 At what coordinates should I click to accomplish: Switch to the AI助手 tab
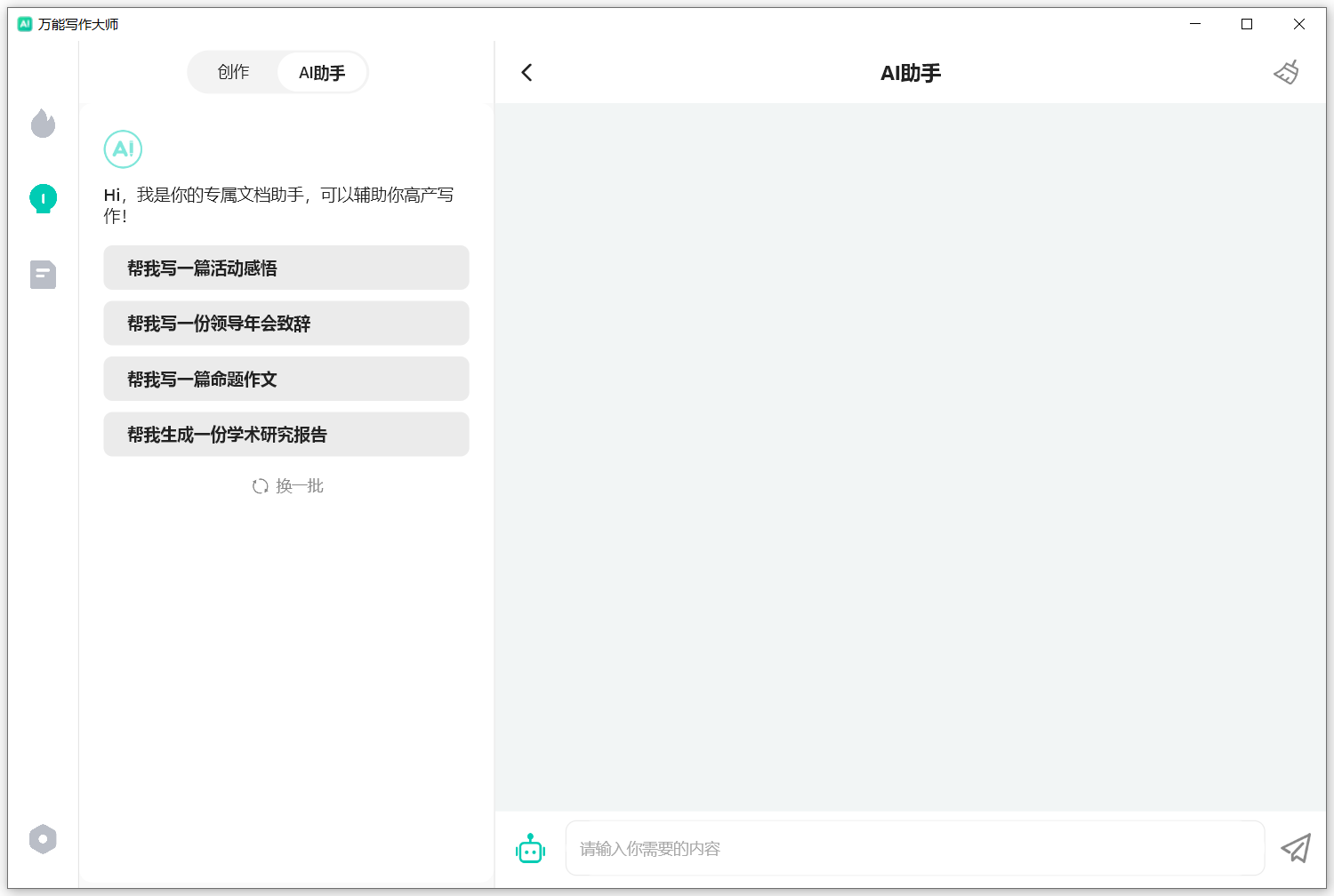(322, 73)
